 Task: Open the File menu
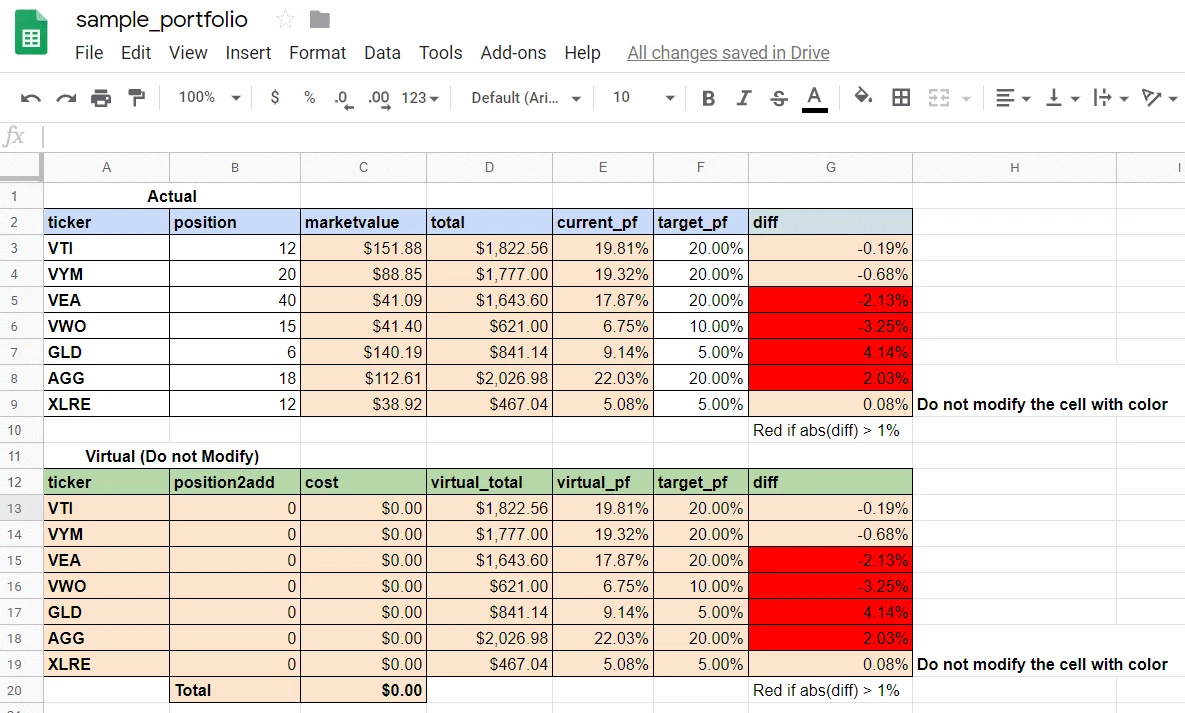click(x=89, y=53)
